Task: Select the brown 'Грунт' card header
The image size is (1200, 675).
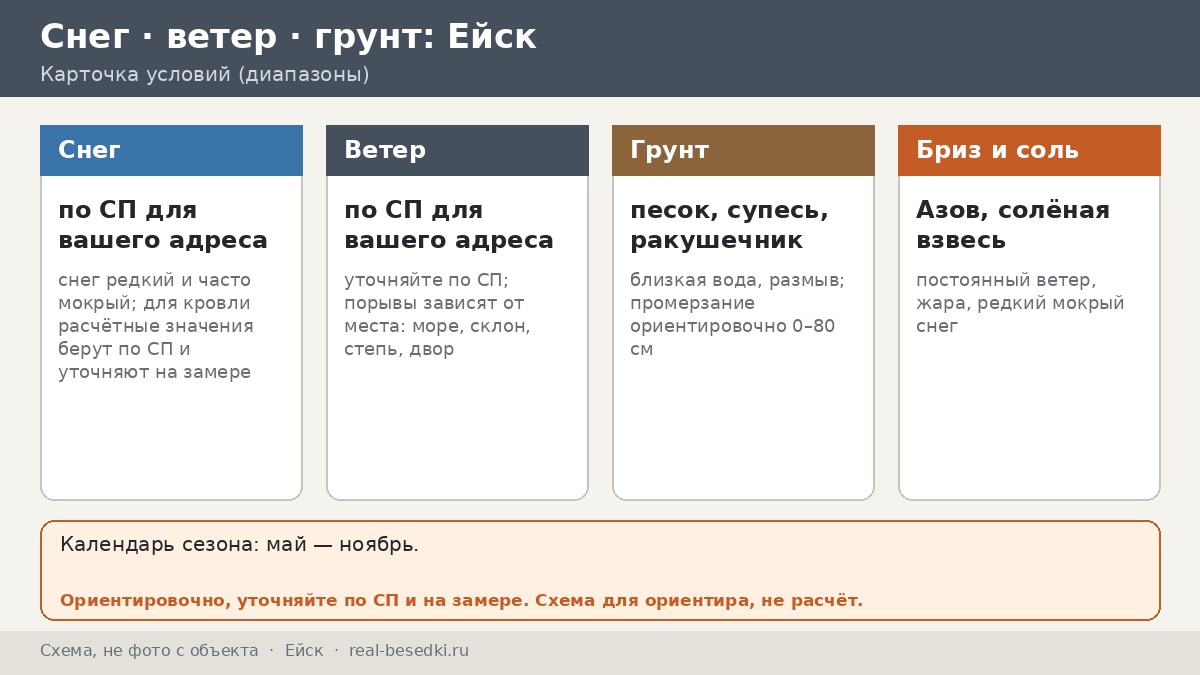Action: 743,150
